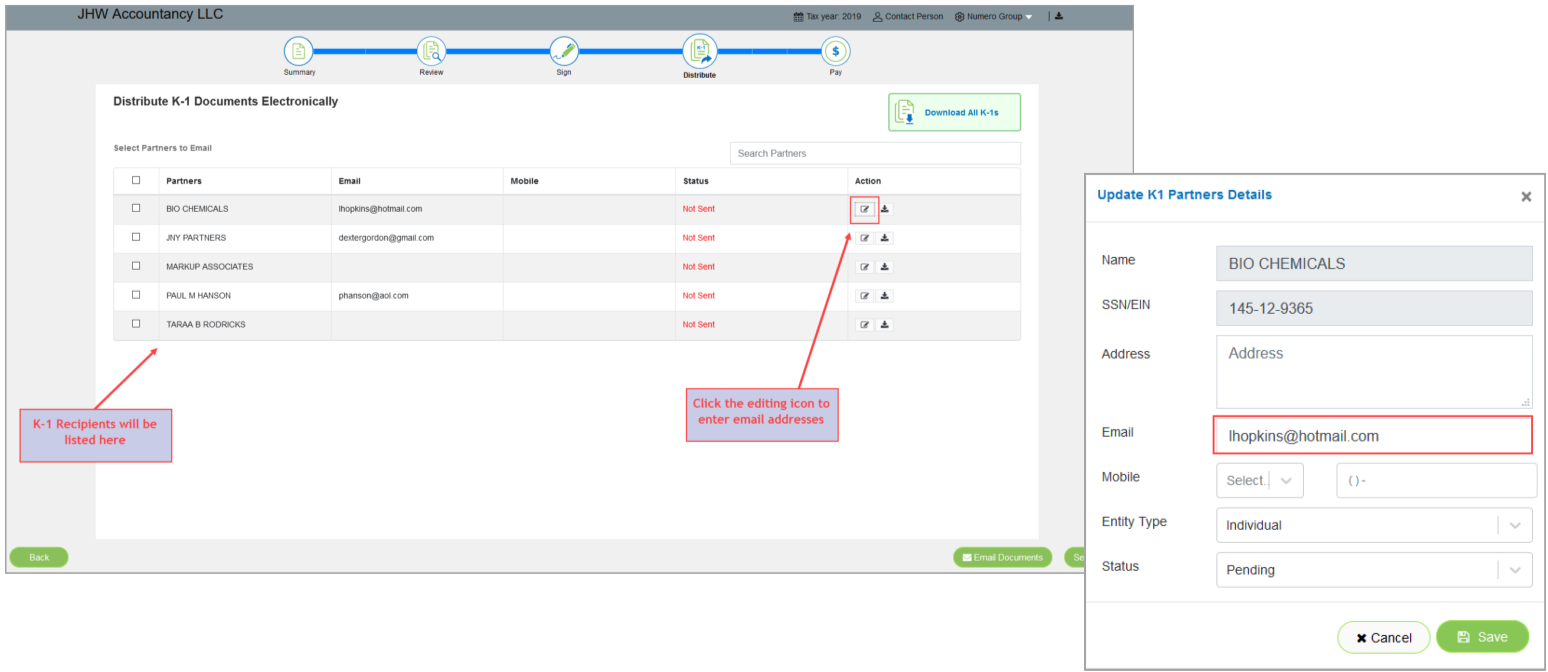1548x672 pixels.
Task: Edit details for TARAA B RODRICKS
Action: point(865,325)
